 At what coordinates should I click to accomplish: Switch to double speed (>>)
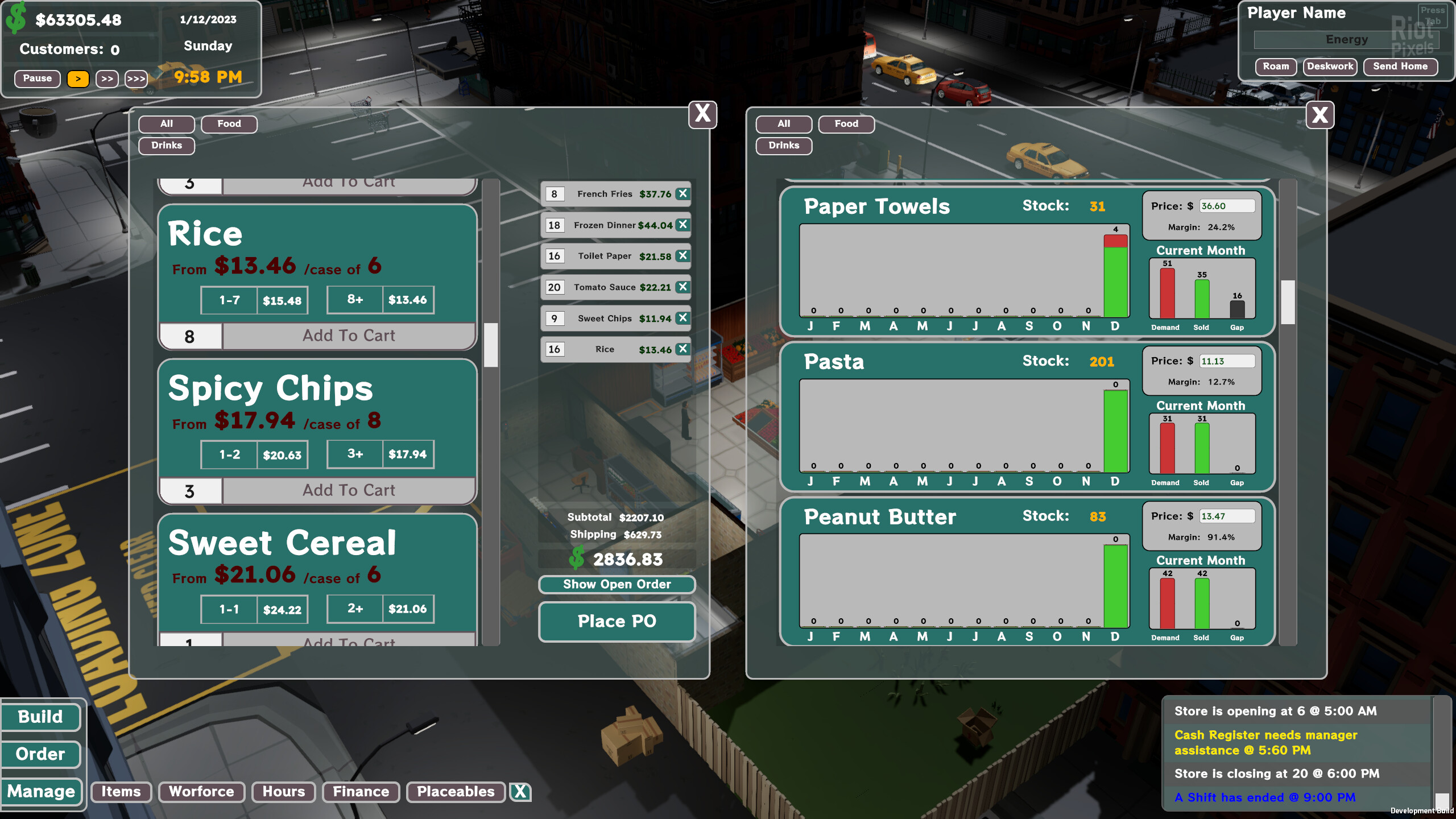[x=107, y=78]
